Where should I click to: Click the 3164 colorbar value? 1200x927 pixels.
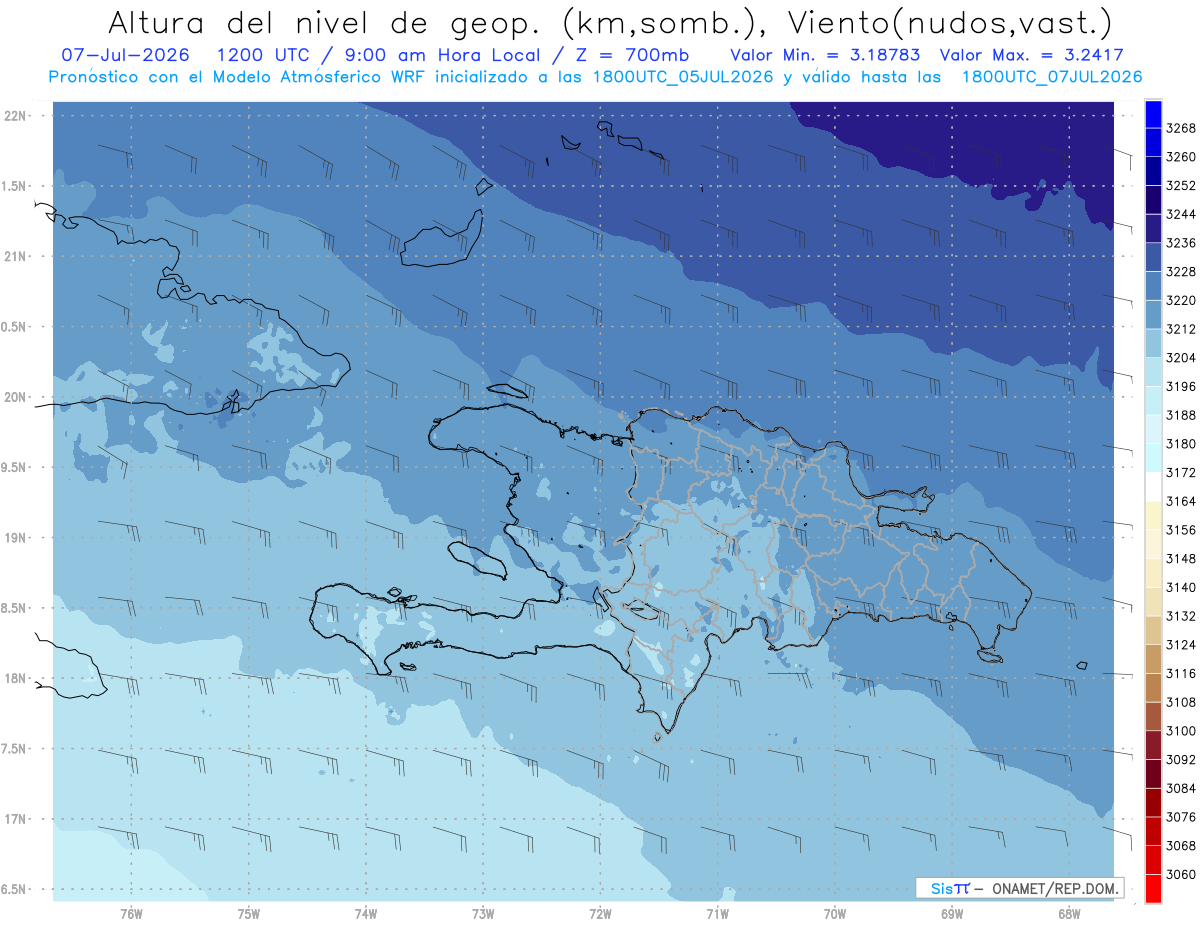click(1180, 502)
